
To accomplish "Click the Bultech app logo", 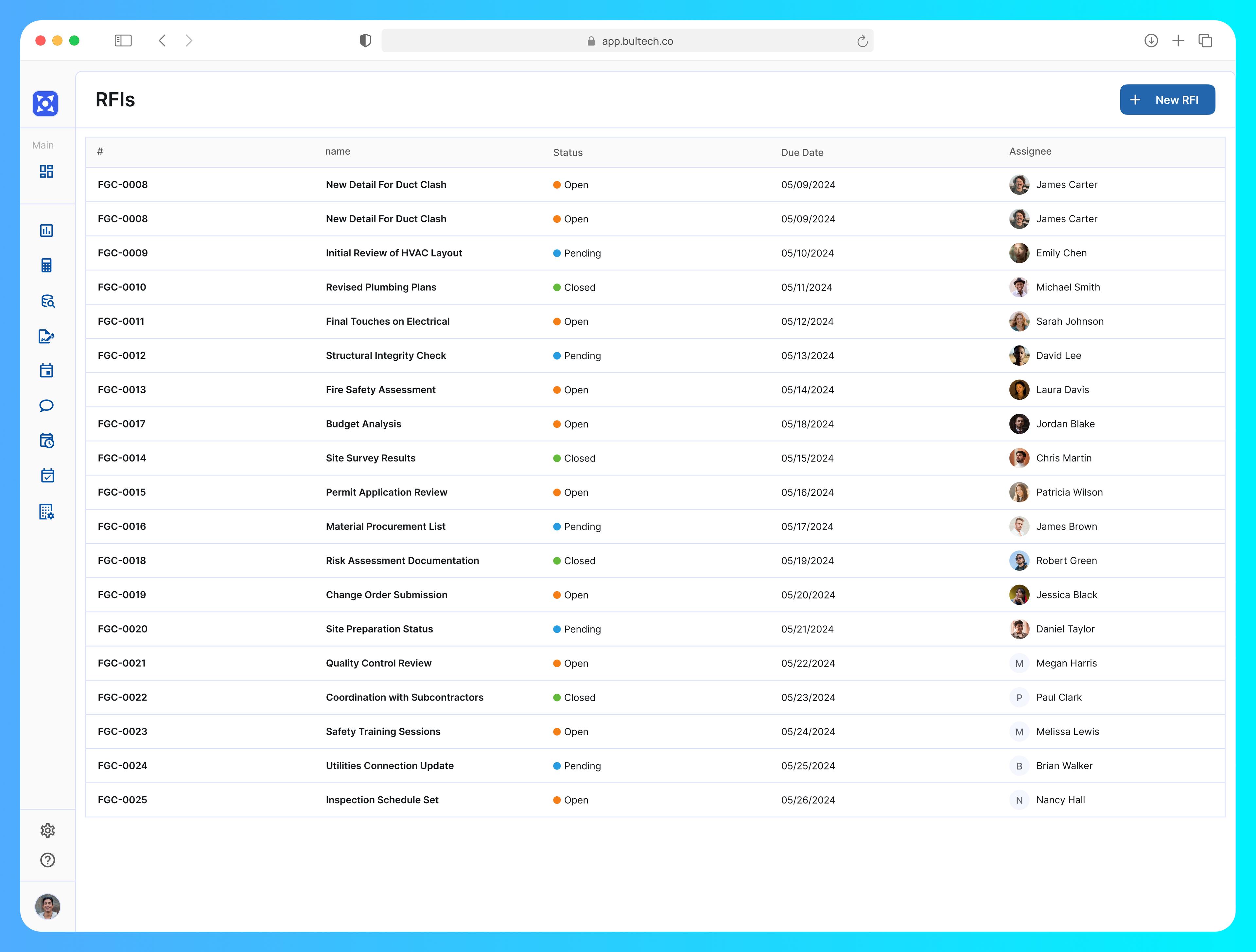I will tap(45, 104).
